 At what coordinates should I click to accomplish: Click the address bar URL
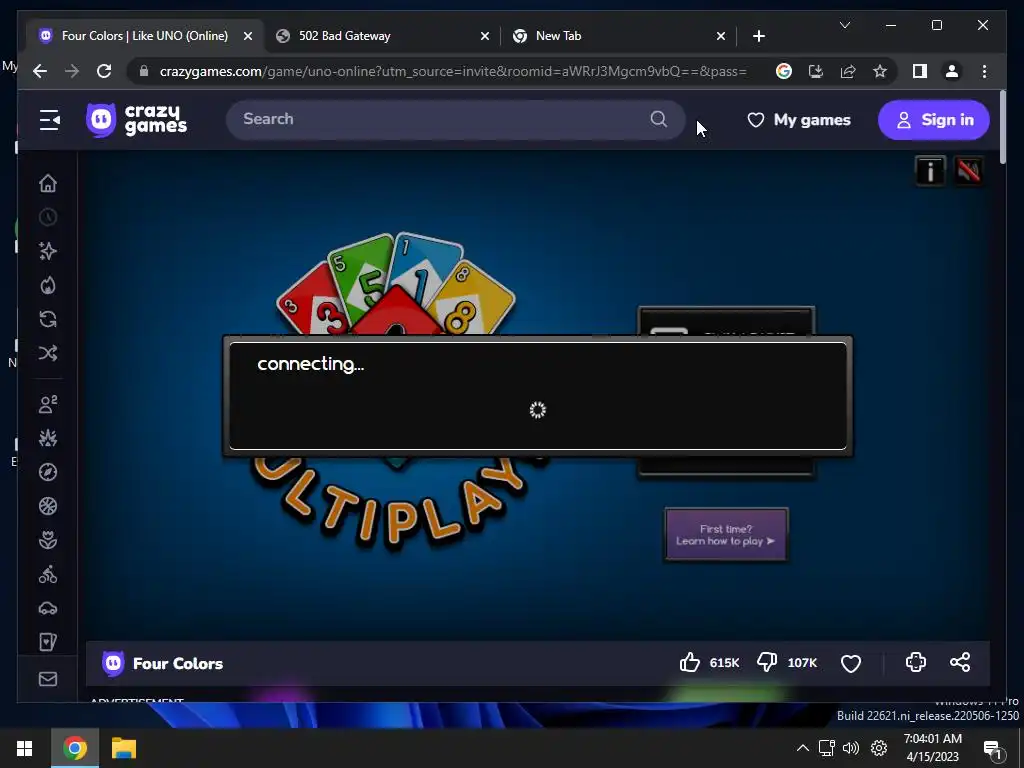(x=453, y=71)
